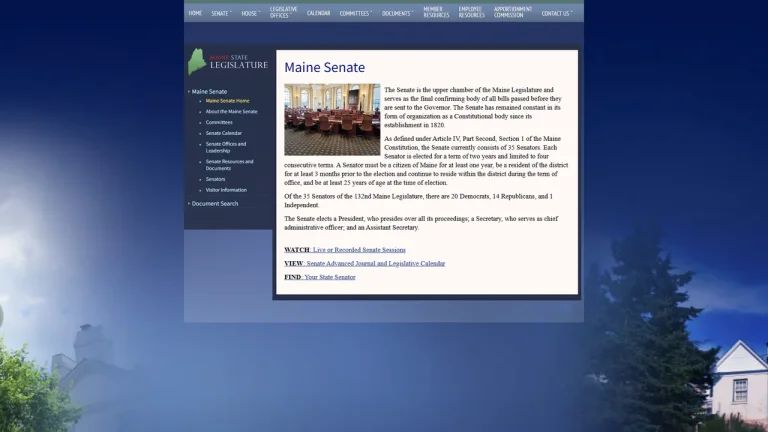Collapse the Maine Senate sidebar section

click(x=209, y=92)
